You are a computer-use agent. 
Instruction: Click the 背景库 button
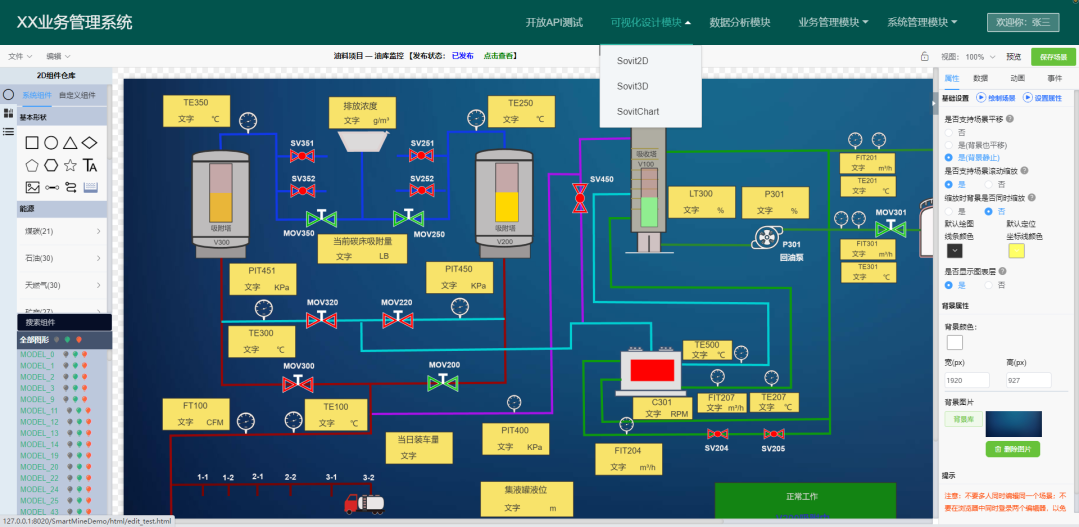[x=963, y=418]
